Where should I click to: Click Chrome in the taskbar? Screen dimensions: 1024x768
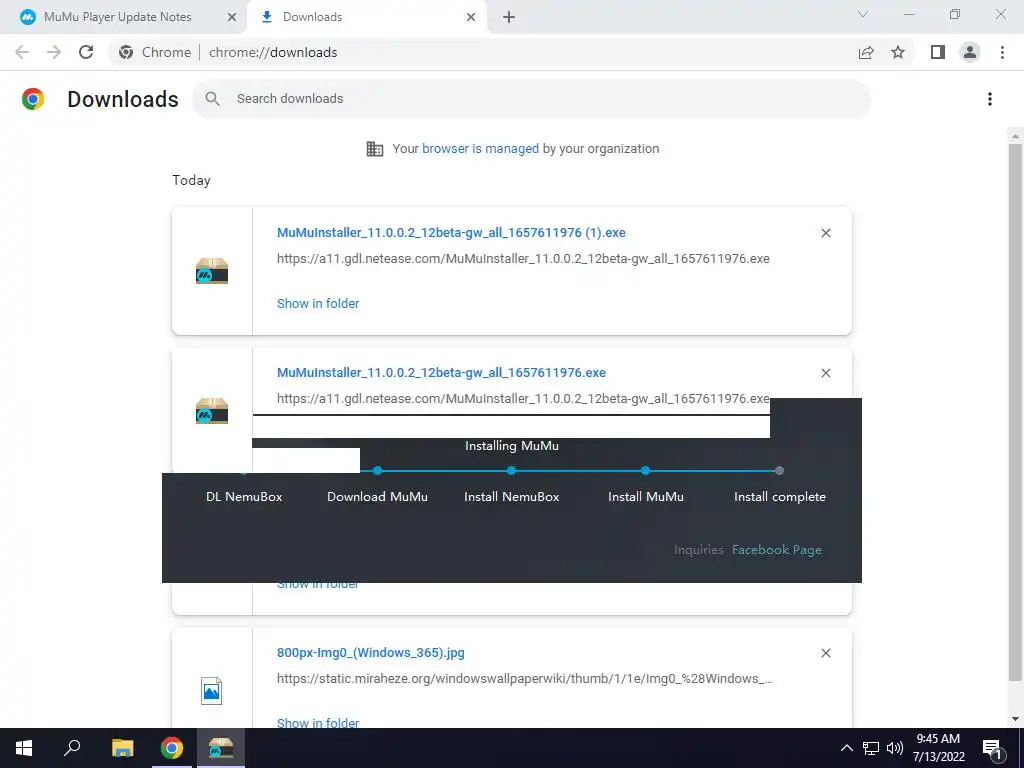point(172,748)
